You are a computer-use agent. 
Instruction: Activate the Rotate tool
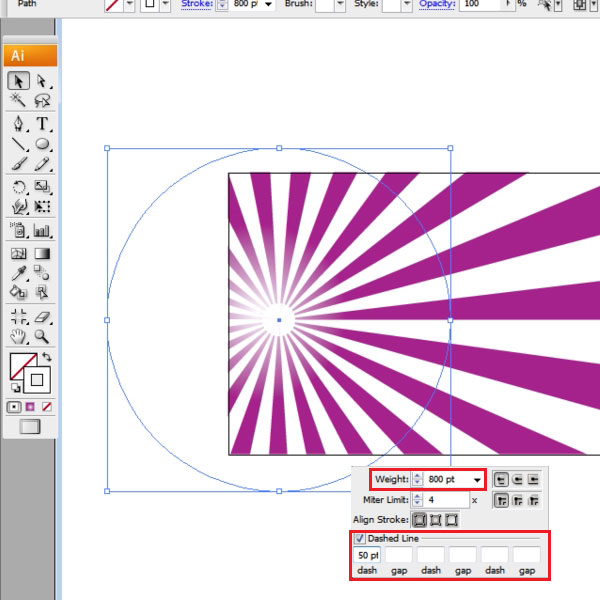18,187
